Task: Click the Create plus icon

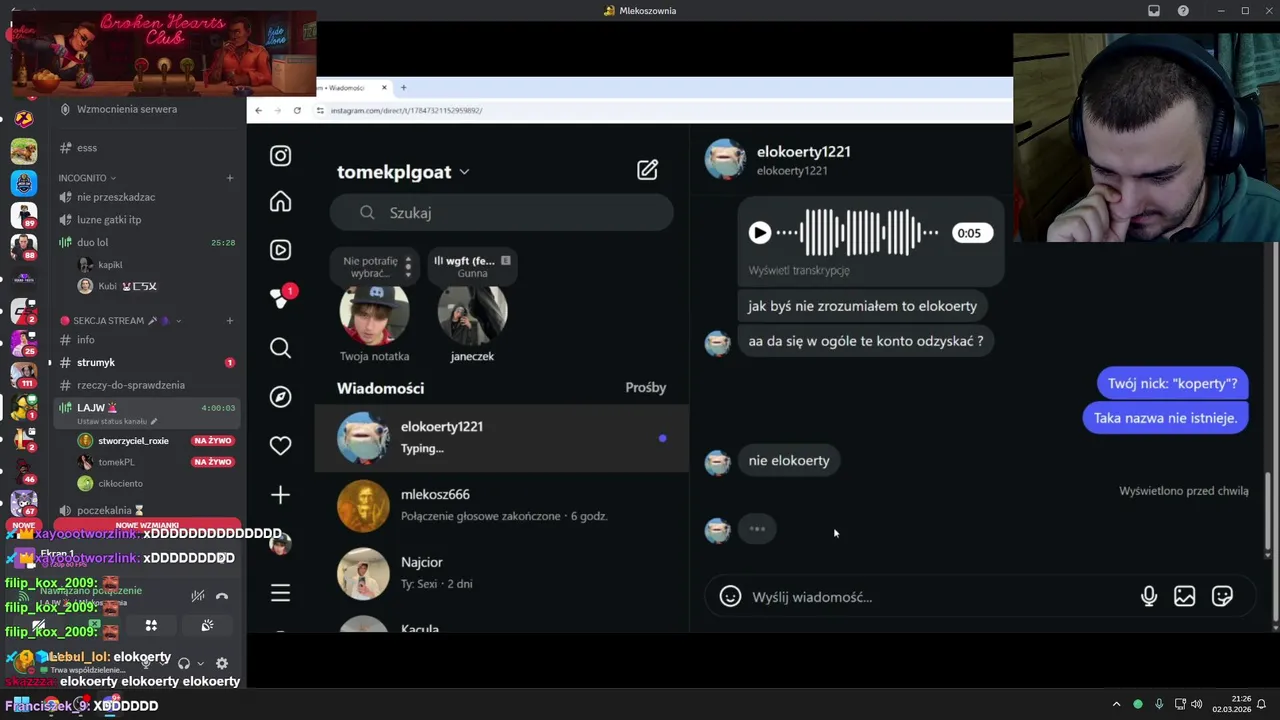Action: (281, 495)
